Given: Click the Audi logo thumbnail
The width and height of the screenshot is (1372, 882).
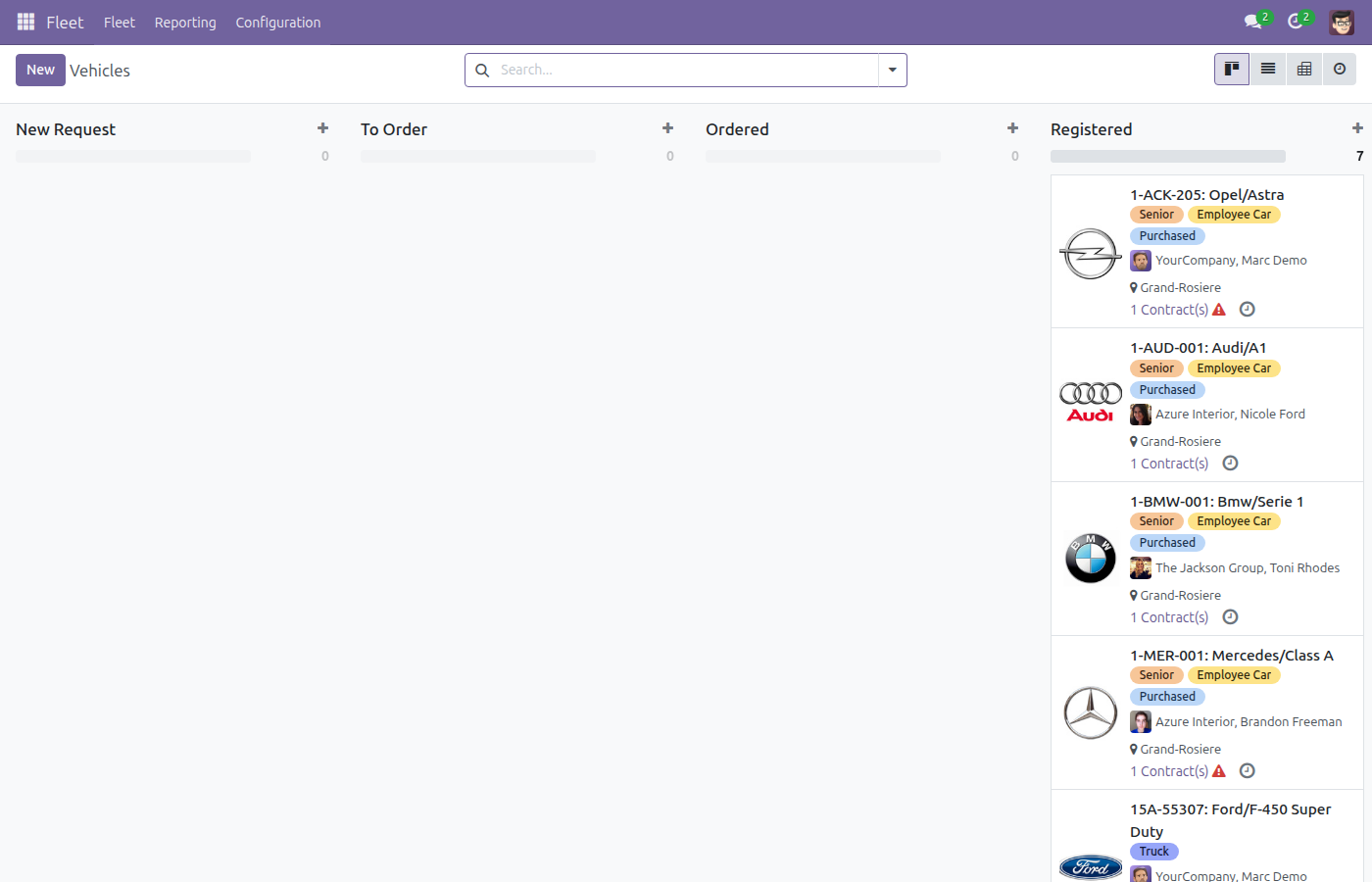Looking at the screenshot, I should [1091, 403].
